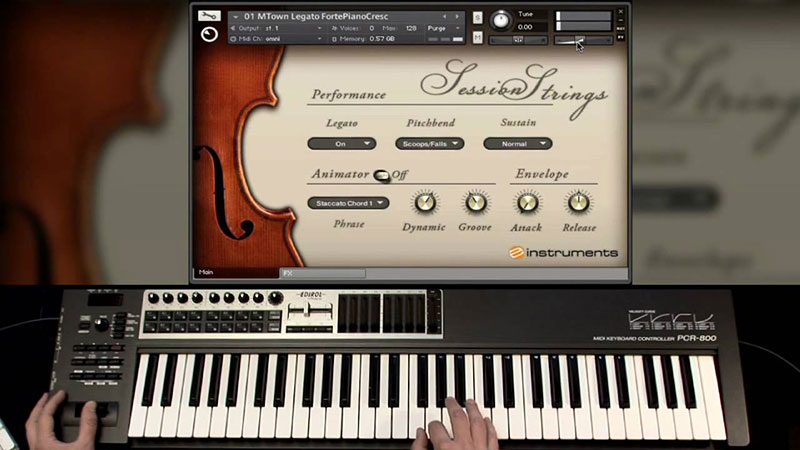Open the Output st.1 dropdown
The width and height of the screenshot is (800, 450).
click(x=293, y=28)
